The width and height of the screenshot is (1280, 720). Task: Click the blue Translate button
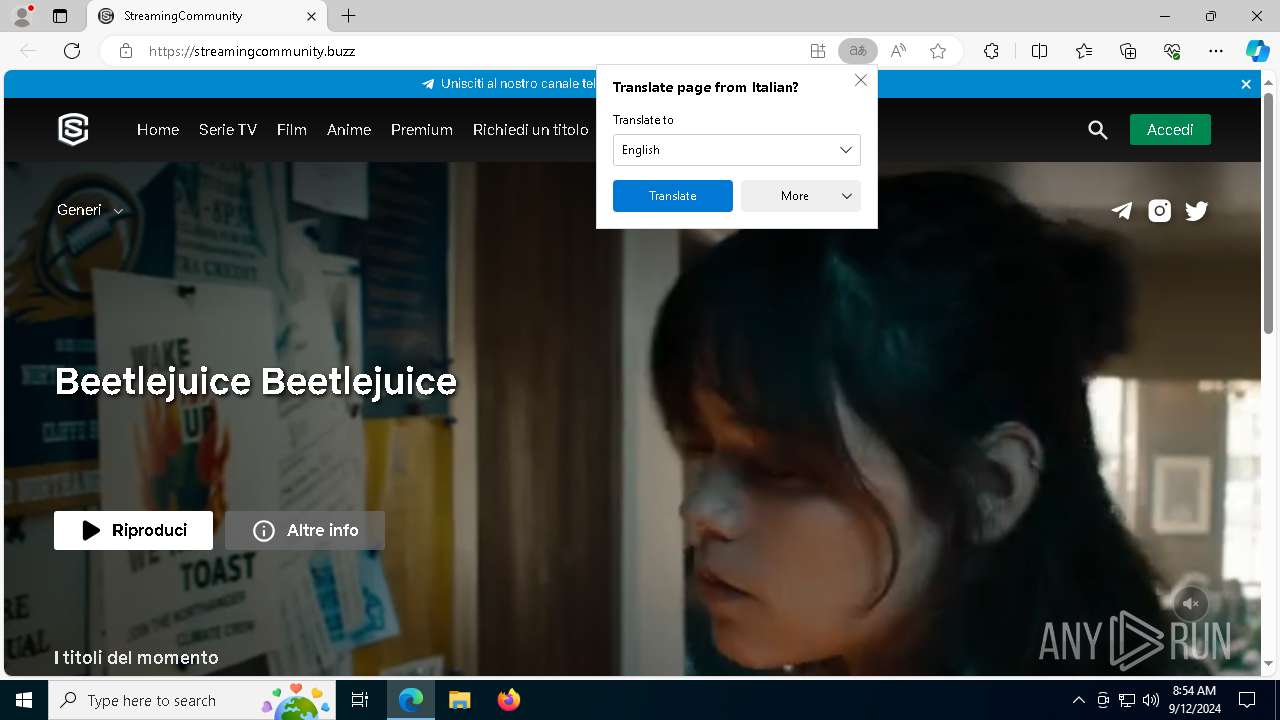tap(672, 196)
